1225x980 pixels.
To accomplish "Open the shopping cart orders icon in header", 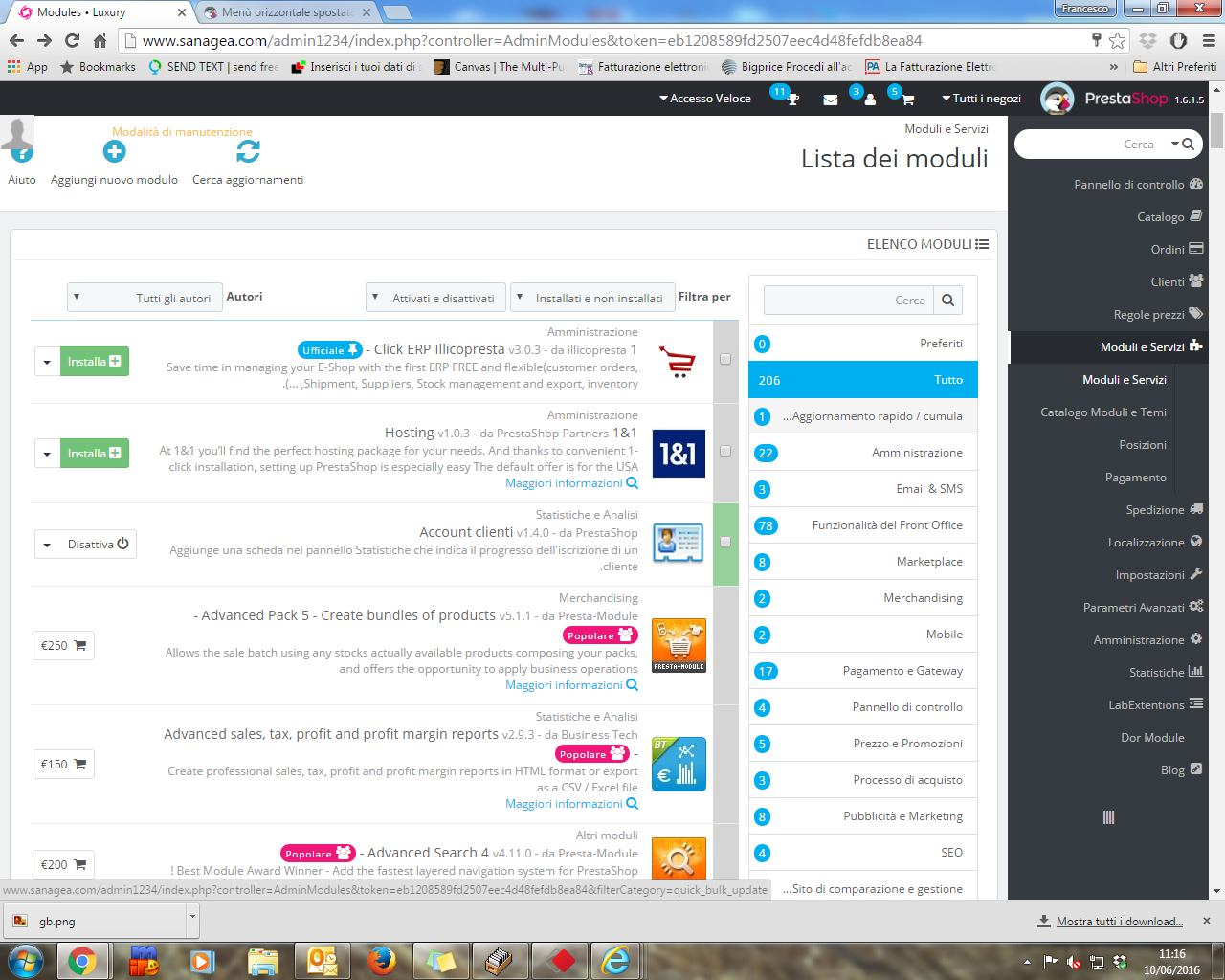I will 907,100.
